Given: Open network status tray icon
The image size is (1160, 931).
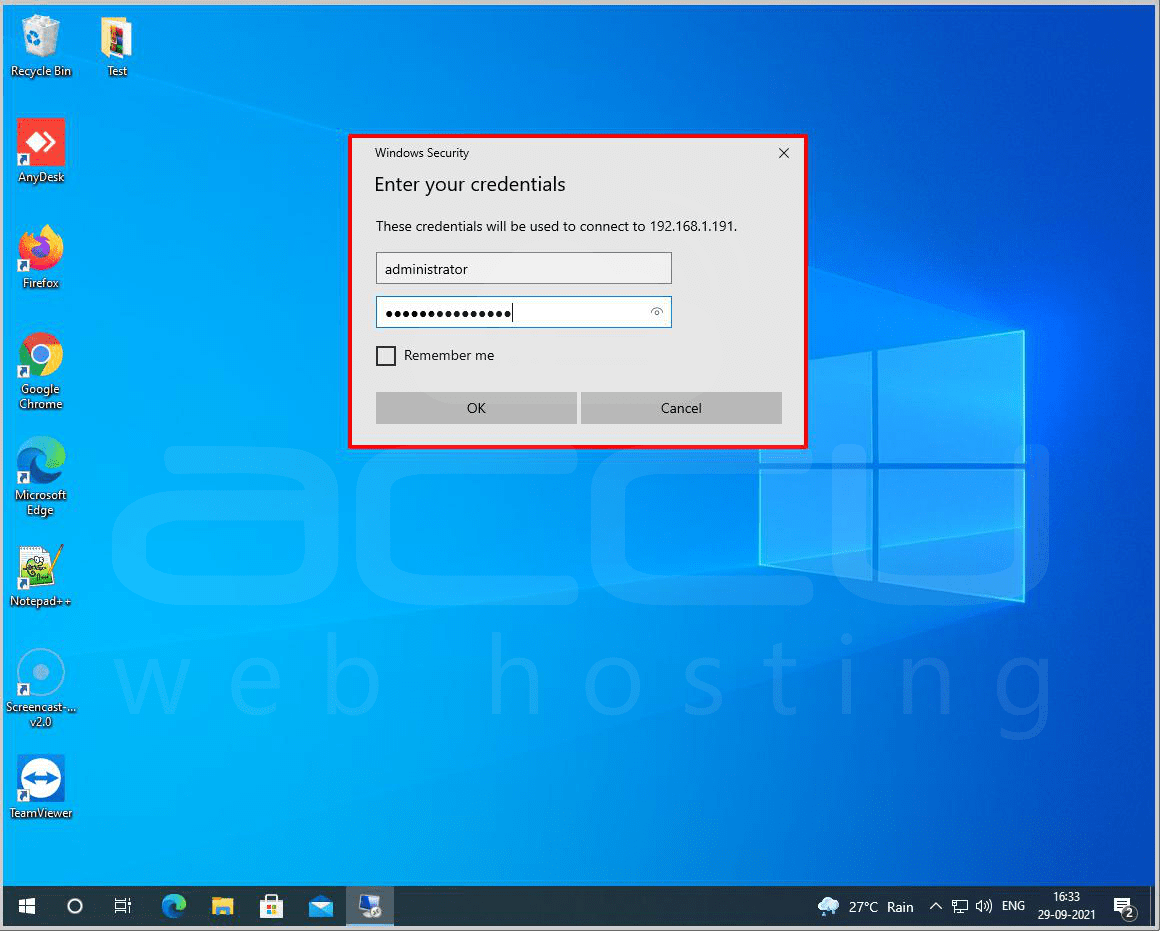Looking at the screenshot, I should [x=960, y=907].
